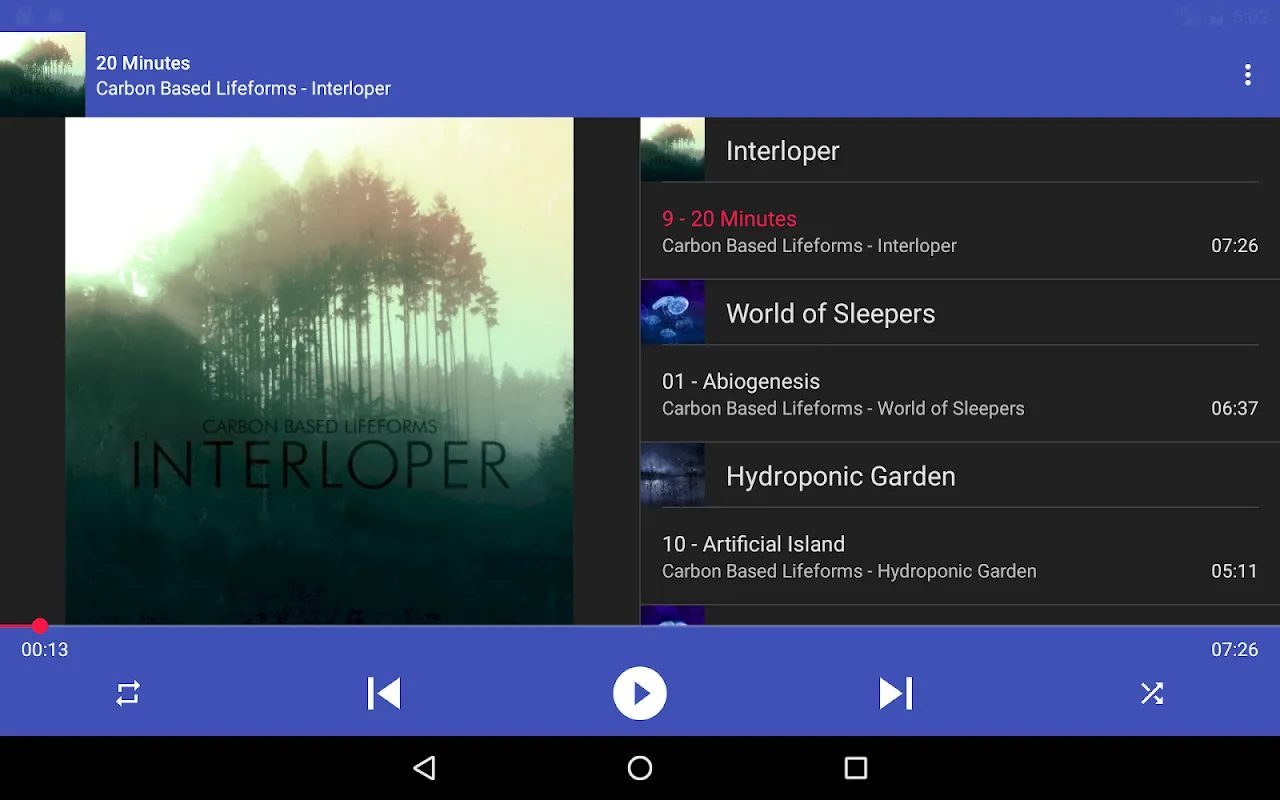Open the three-dot overflow menu

tap(1247, 75)
